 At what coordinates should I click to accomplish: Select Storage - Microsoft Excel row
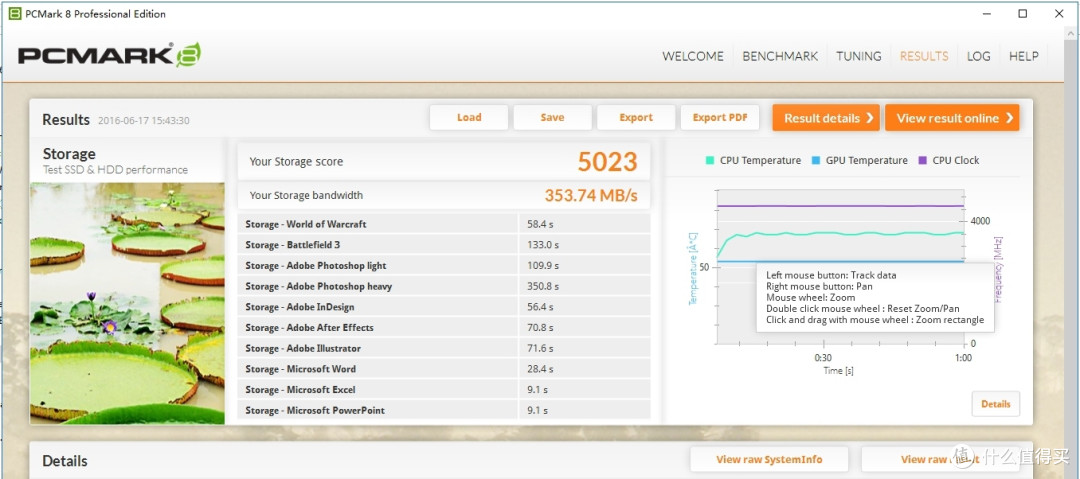click(x=444, y=389)
